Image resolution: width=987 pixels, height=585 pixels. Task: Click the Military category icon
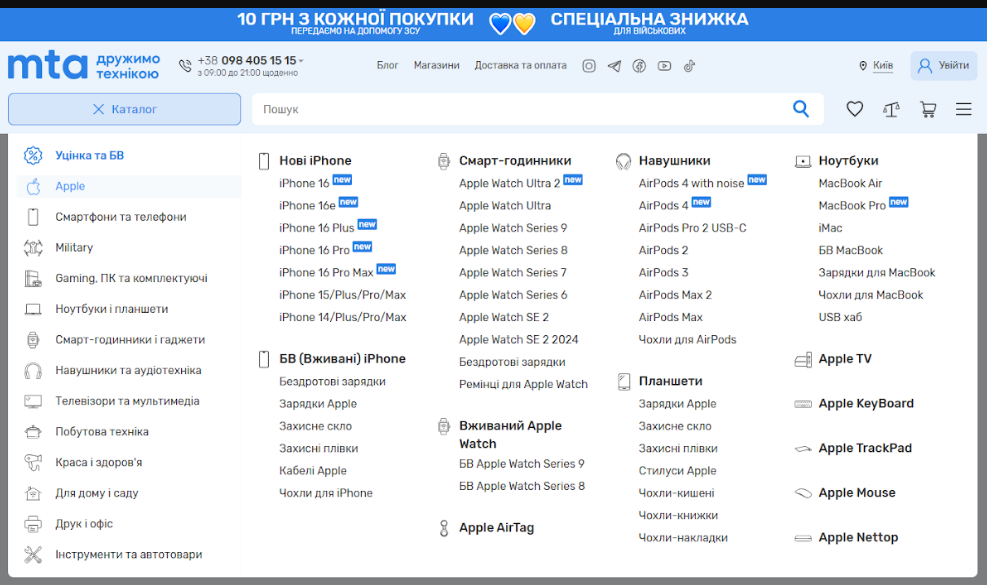point(33,247)
